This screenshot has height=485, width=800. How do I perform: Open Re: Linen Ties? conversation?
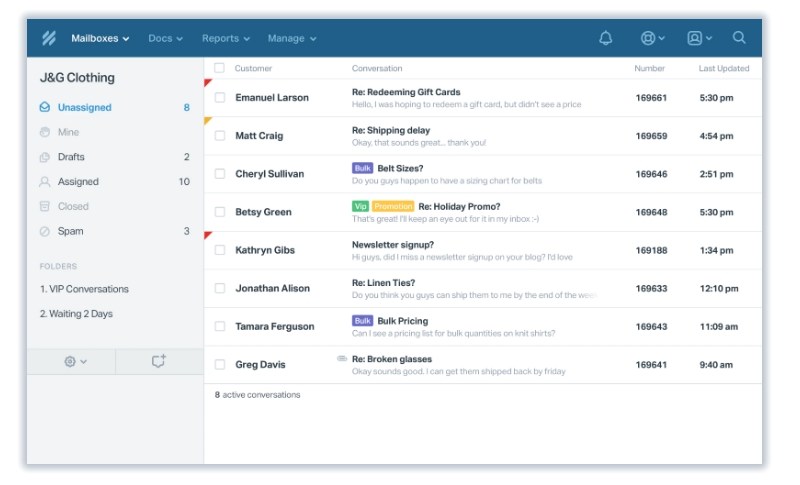(x=383, y=283)
